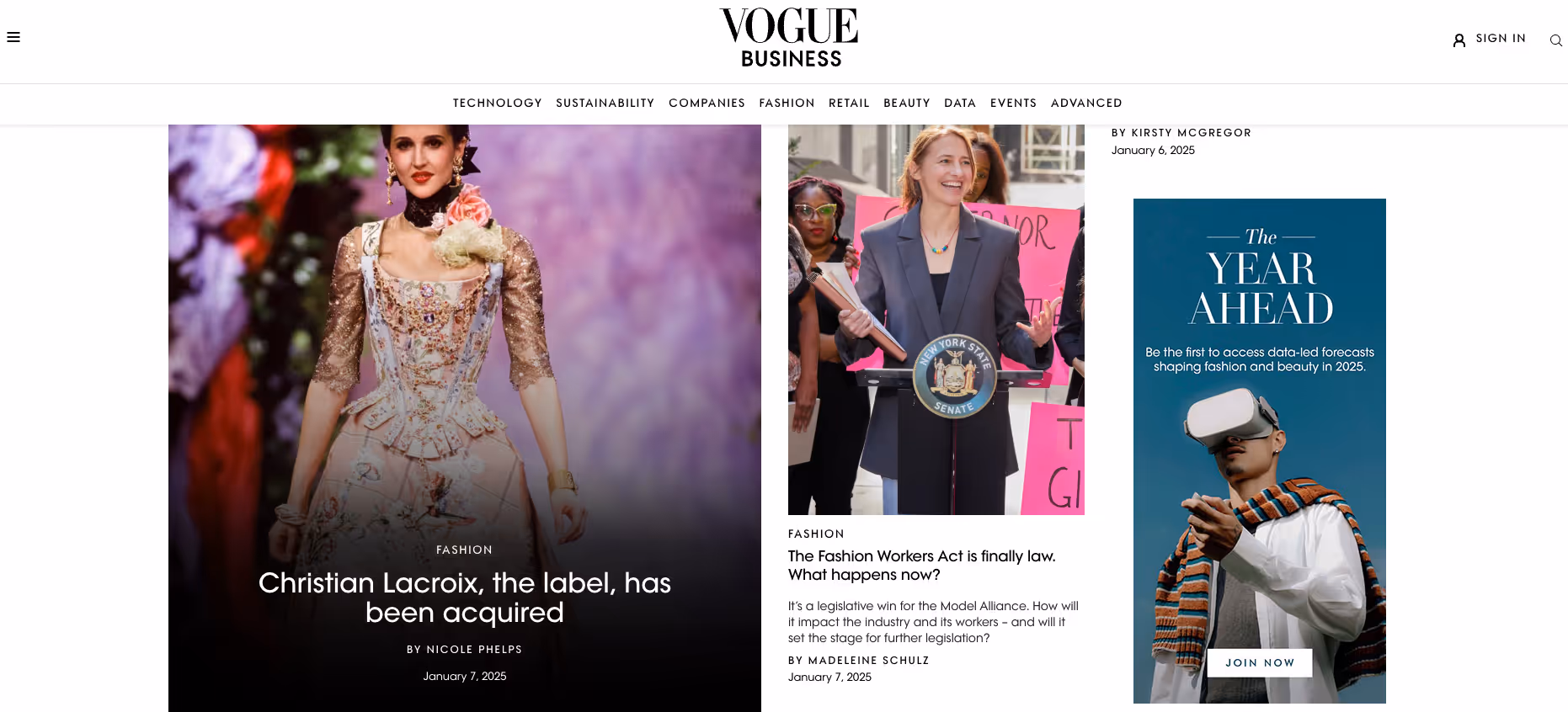Open the Retail section
Image resolution: width=1568 pixels, height=712 pixels.
coord(849,103)
